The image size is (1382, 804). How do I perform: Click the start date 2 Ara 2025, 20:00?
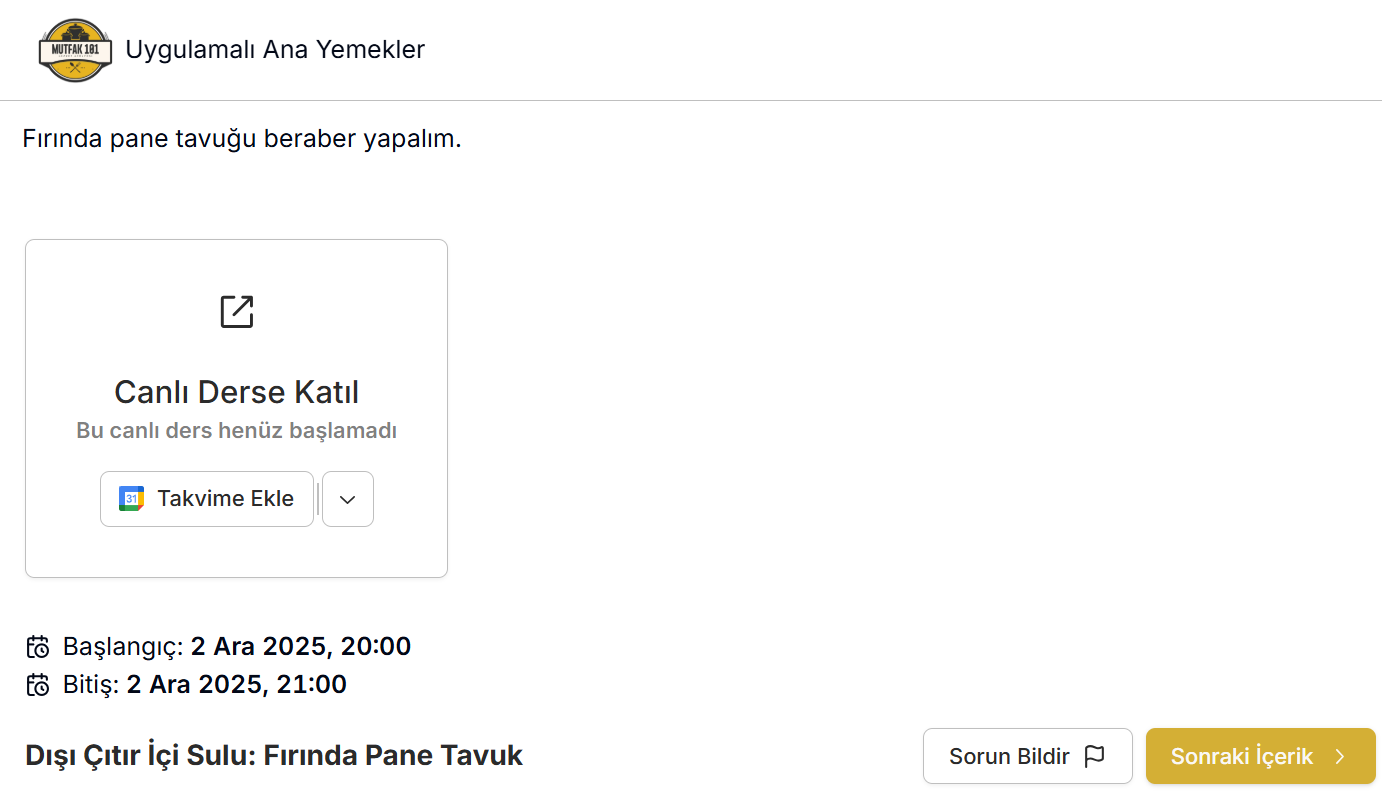(301, 647)
